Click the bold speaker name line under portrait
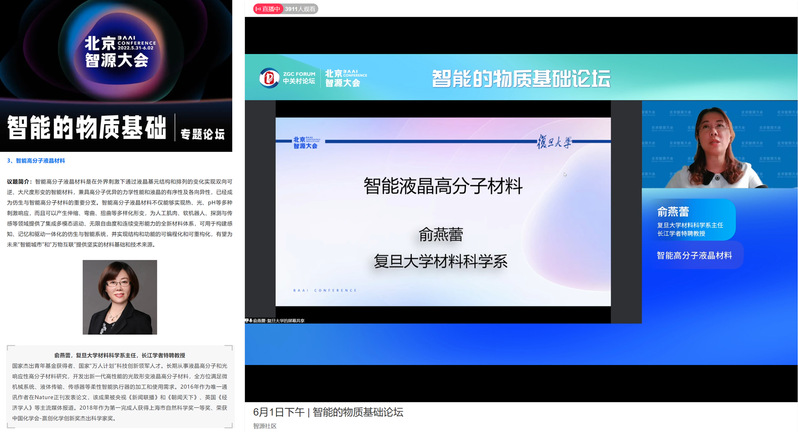798x432 pixels. point(118,355)
